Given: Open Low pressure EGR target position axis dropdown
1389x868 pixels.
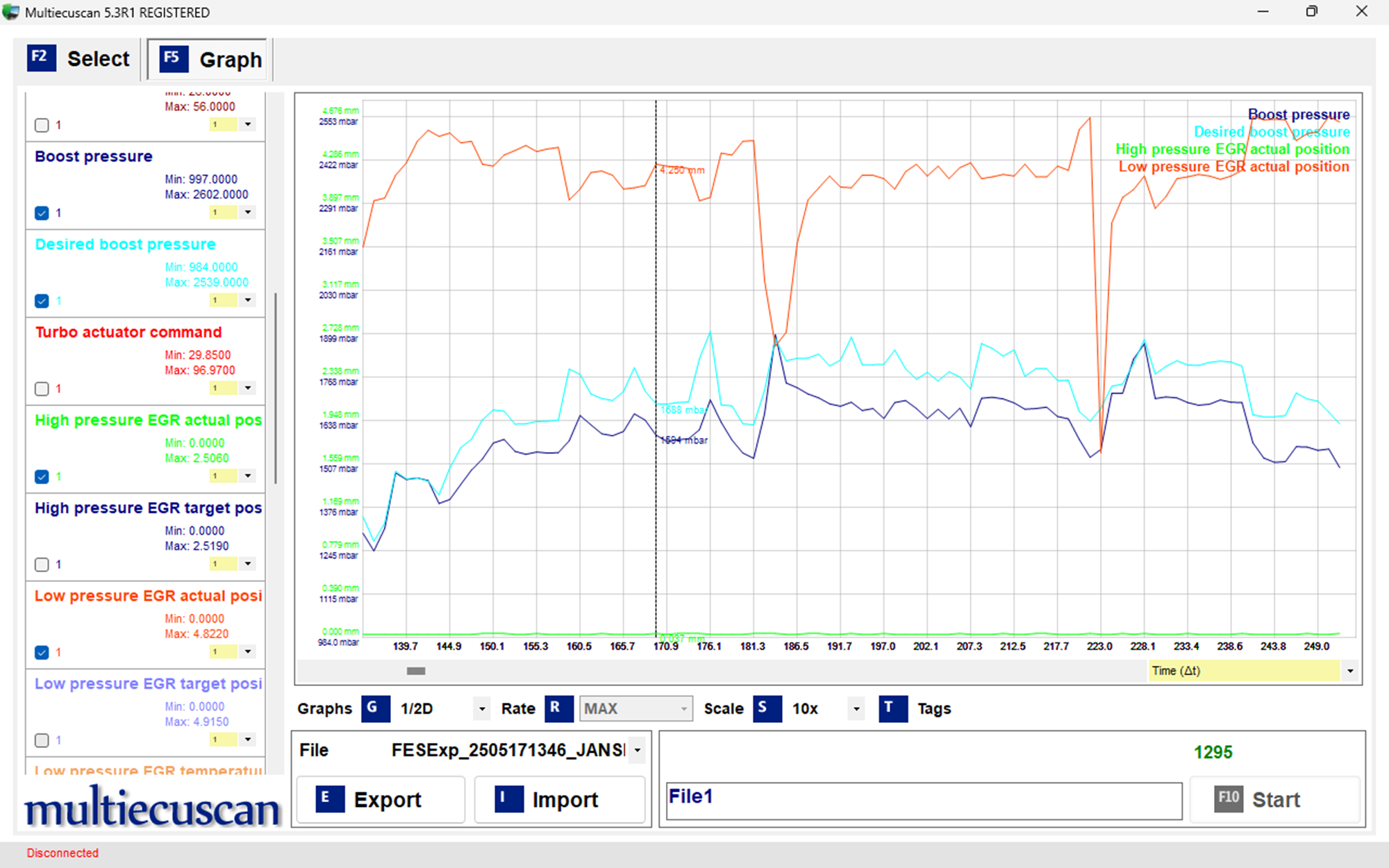Looking at the screenshot, I should click(x=248, y=740).
